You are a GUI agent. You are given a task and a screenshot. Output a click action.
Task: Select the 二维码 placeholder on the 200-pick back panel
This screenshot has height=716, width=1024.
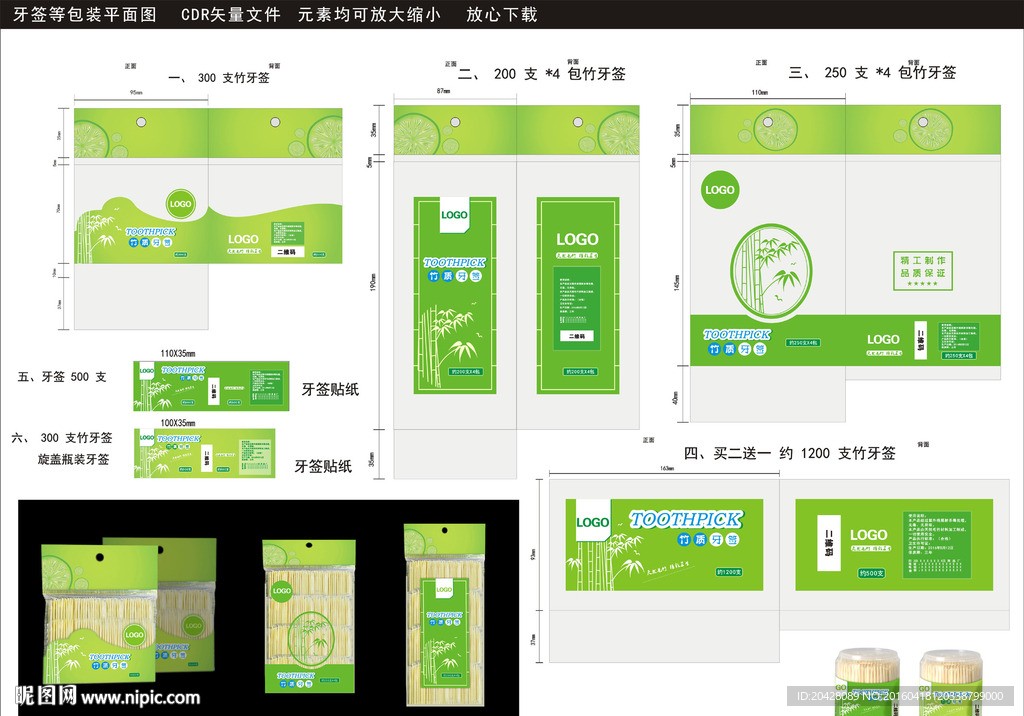[x=577, y=337]
